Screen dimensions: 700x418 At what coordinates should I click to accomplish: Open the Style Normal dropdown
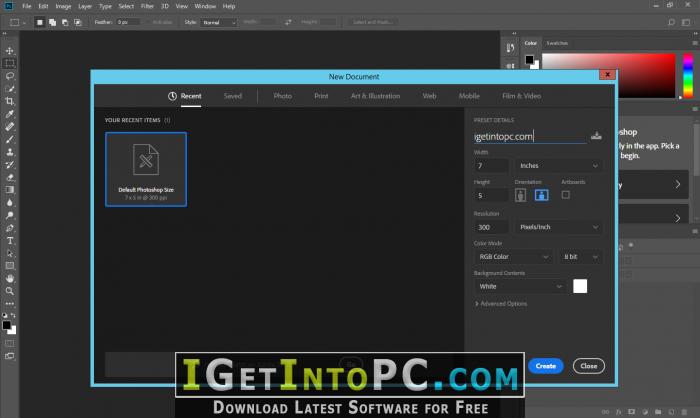point(218,22)
